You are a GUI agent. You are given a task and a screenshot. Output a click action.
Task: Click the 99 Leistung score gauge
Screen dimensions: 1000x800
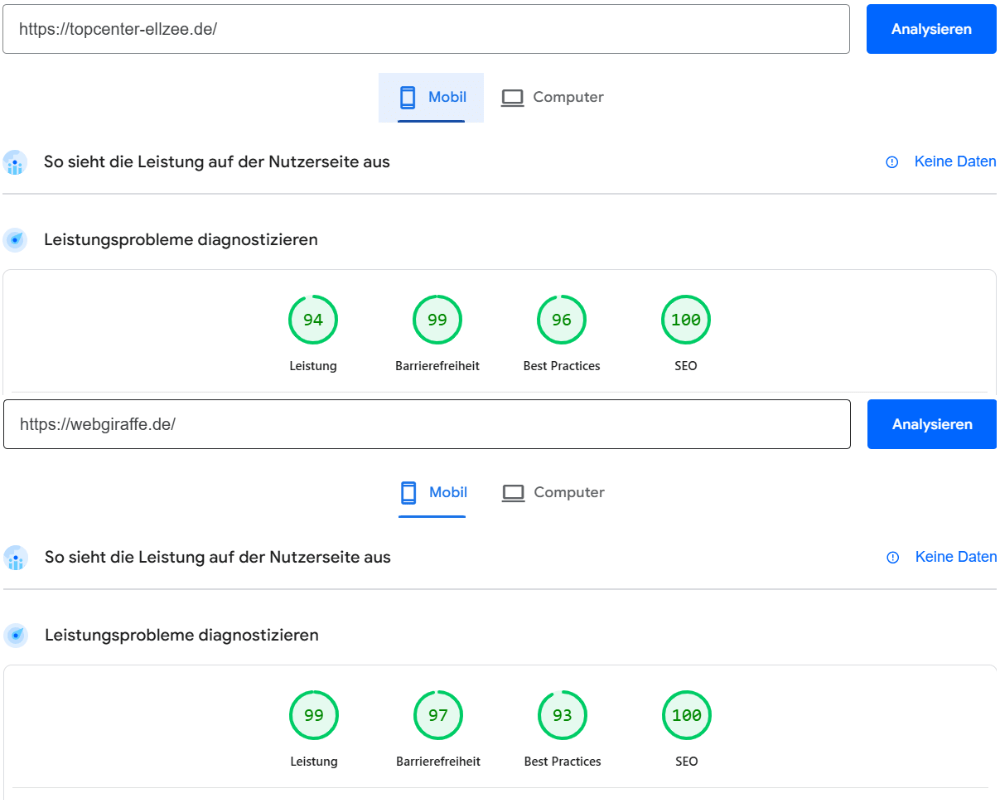314,715
